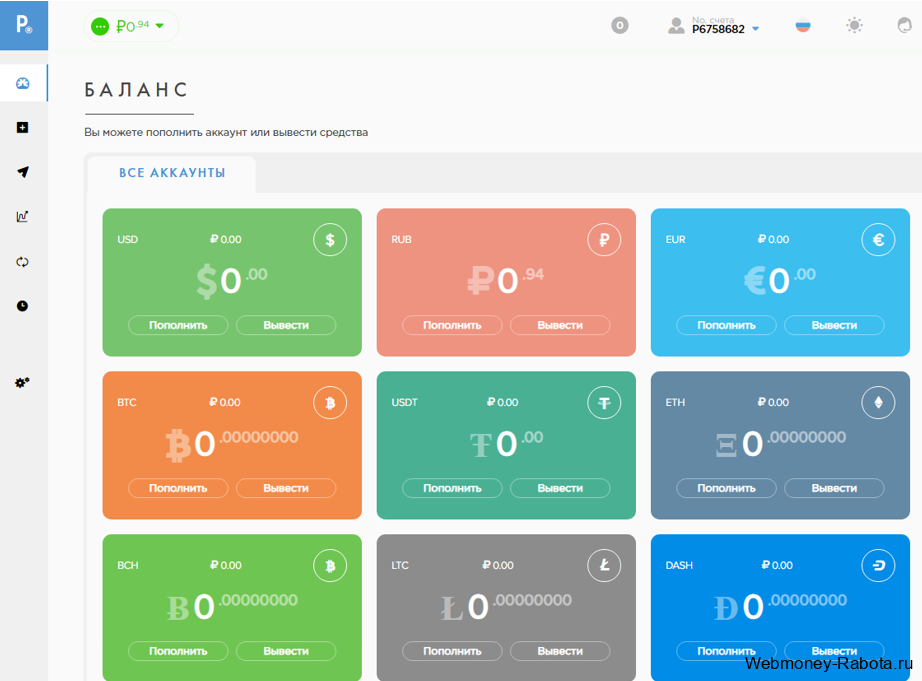Click Пополнить on the RUB card
This screenshot has height=681, width=922.
click(x=452, y=325)
